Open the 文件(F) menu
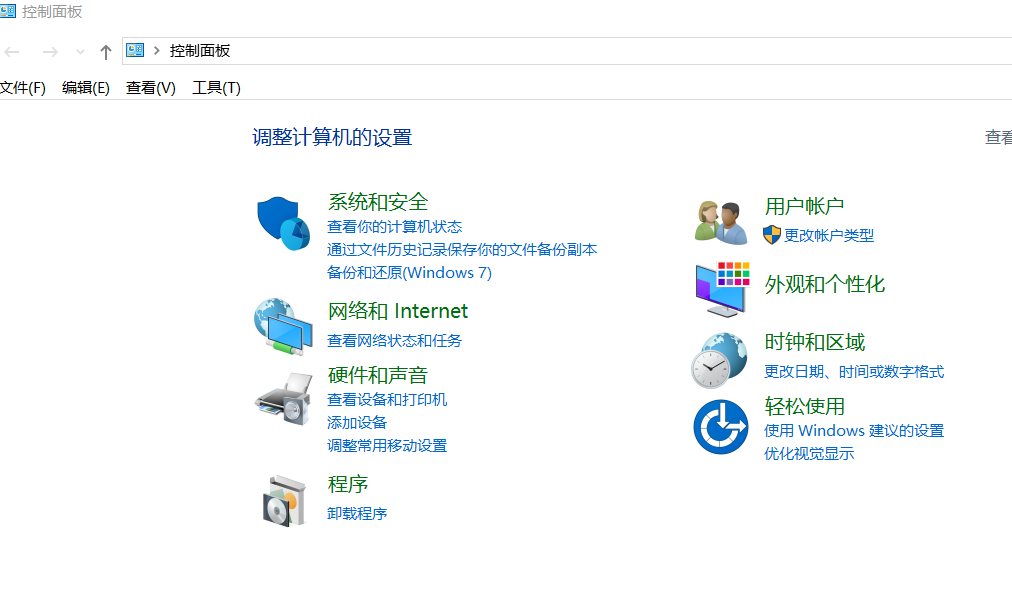 point(23,88)
